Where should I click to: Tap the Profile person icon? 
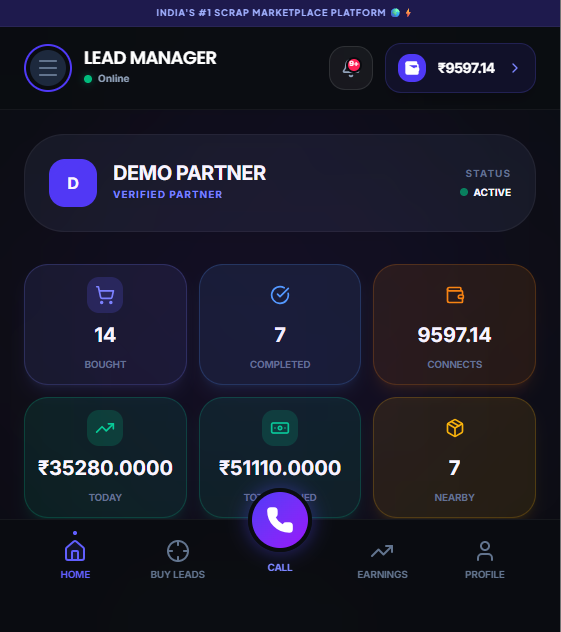pos(484,551)
